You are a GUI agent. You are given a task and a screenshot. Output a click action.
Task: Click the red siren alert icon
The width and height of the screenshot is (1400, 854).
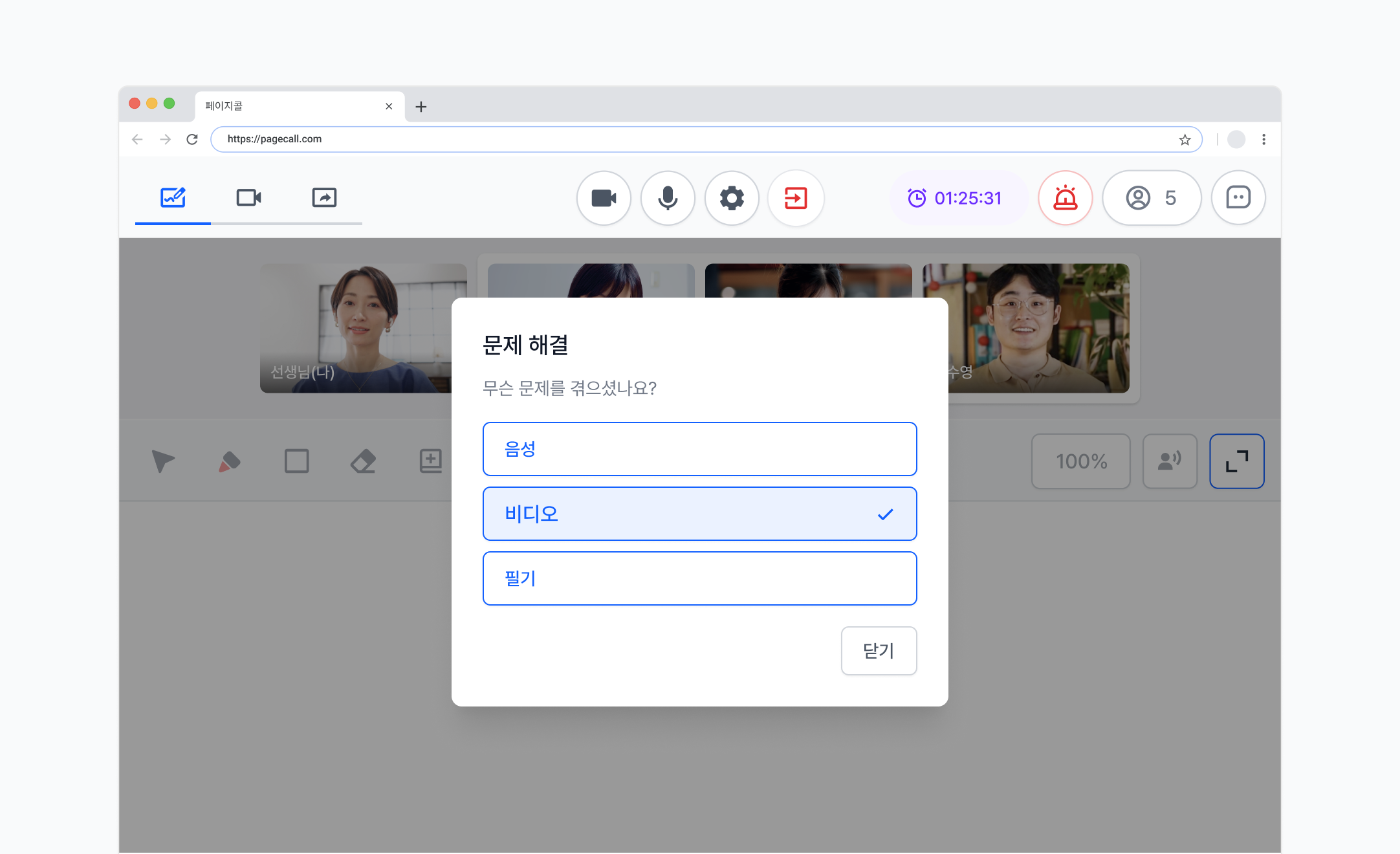(x=1066, y=198)
